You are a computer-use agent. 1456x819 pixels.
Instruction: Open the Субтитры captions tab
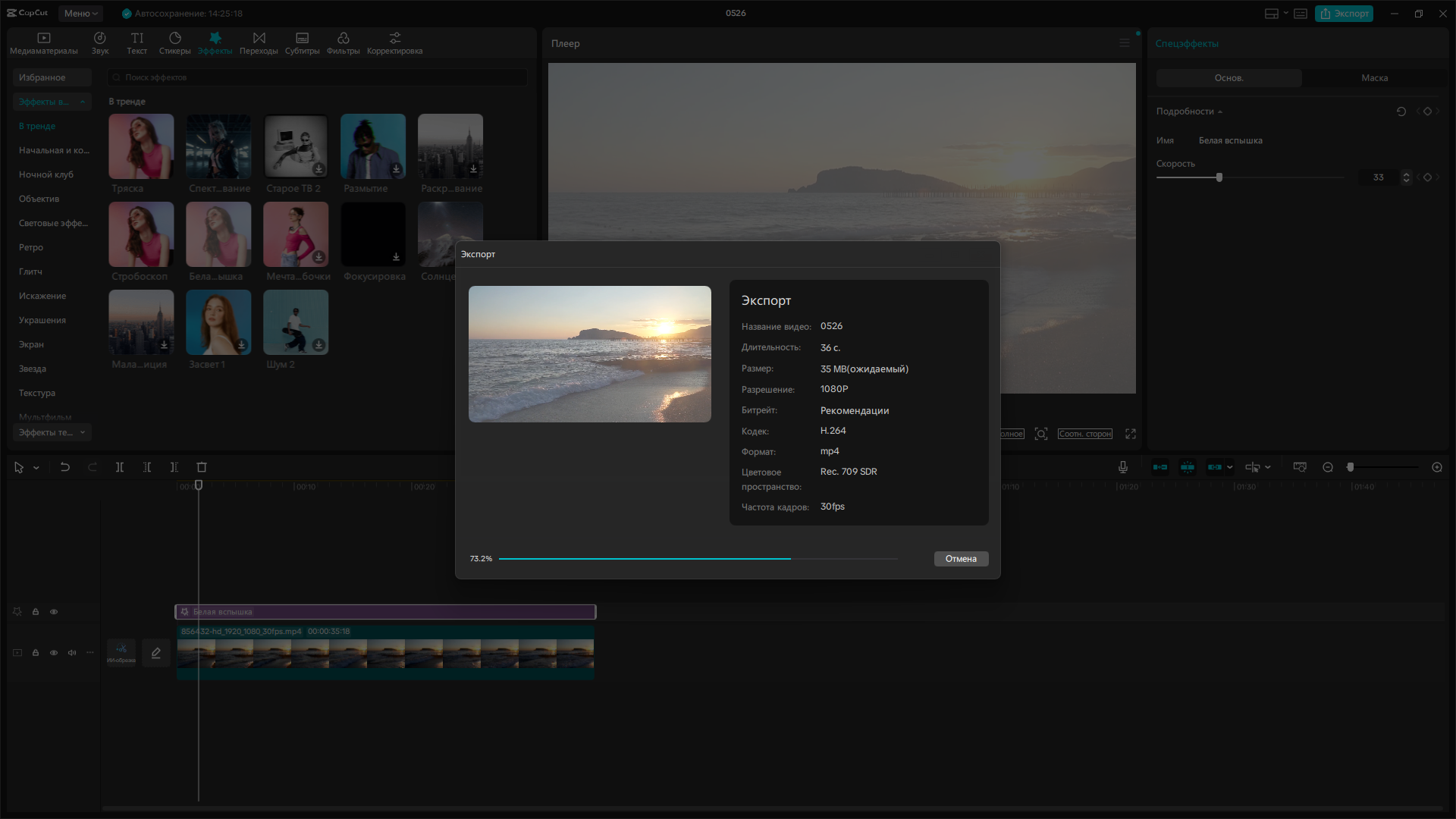coord(302,43)
